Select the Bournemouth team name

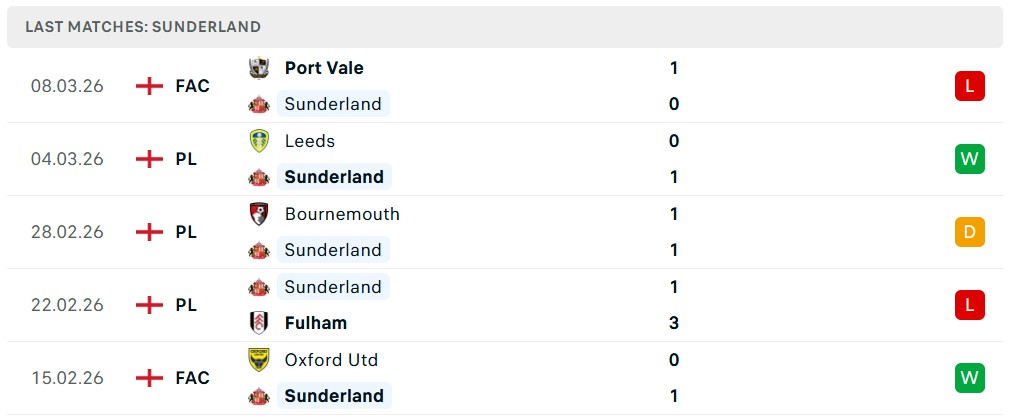342,214
